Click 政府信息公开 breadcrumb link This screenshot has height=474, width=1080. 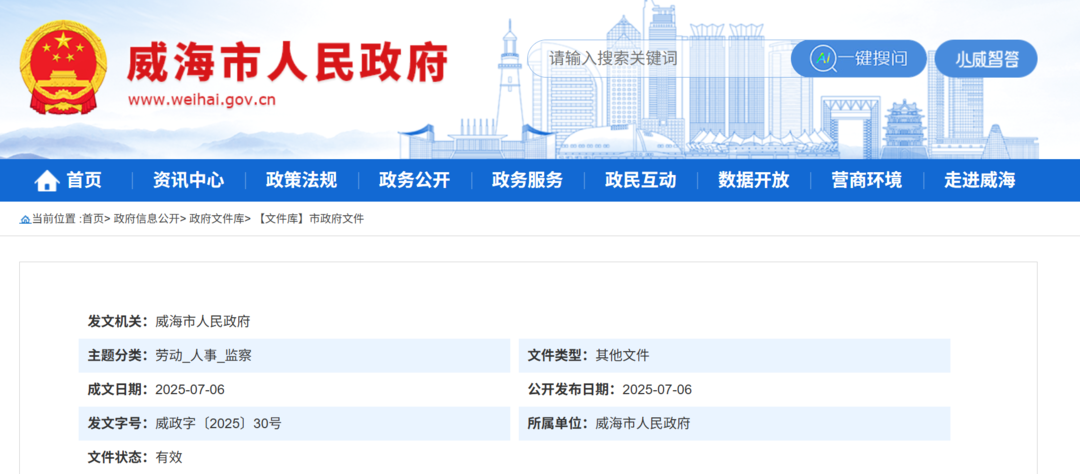coord(146,219)
